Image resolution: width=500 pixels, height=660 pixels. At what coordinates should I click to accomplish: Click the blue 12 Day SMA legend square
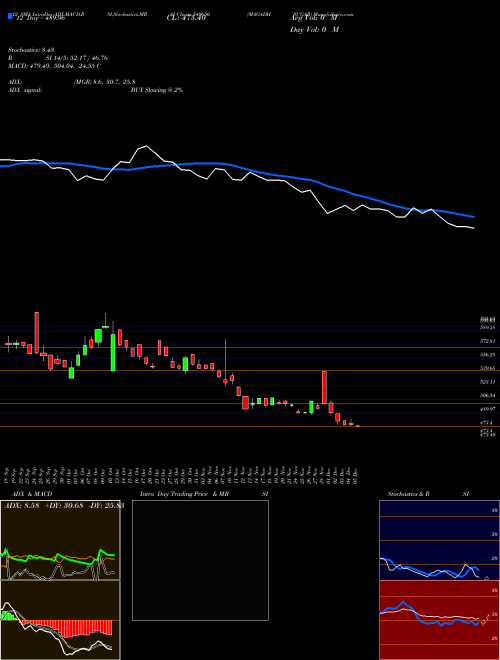(x=10, y=16)
